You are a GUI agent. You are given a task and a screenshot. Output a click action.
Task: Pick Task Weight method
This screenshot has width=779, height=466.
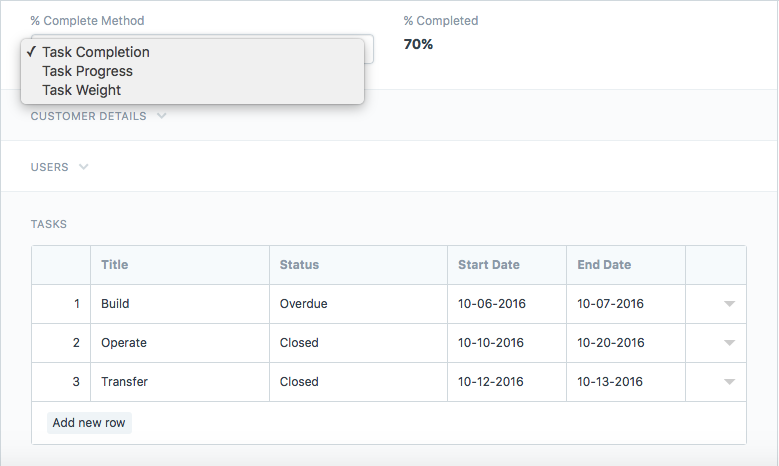[x=82, y=90]
